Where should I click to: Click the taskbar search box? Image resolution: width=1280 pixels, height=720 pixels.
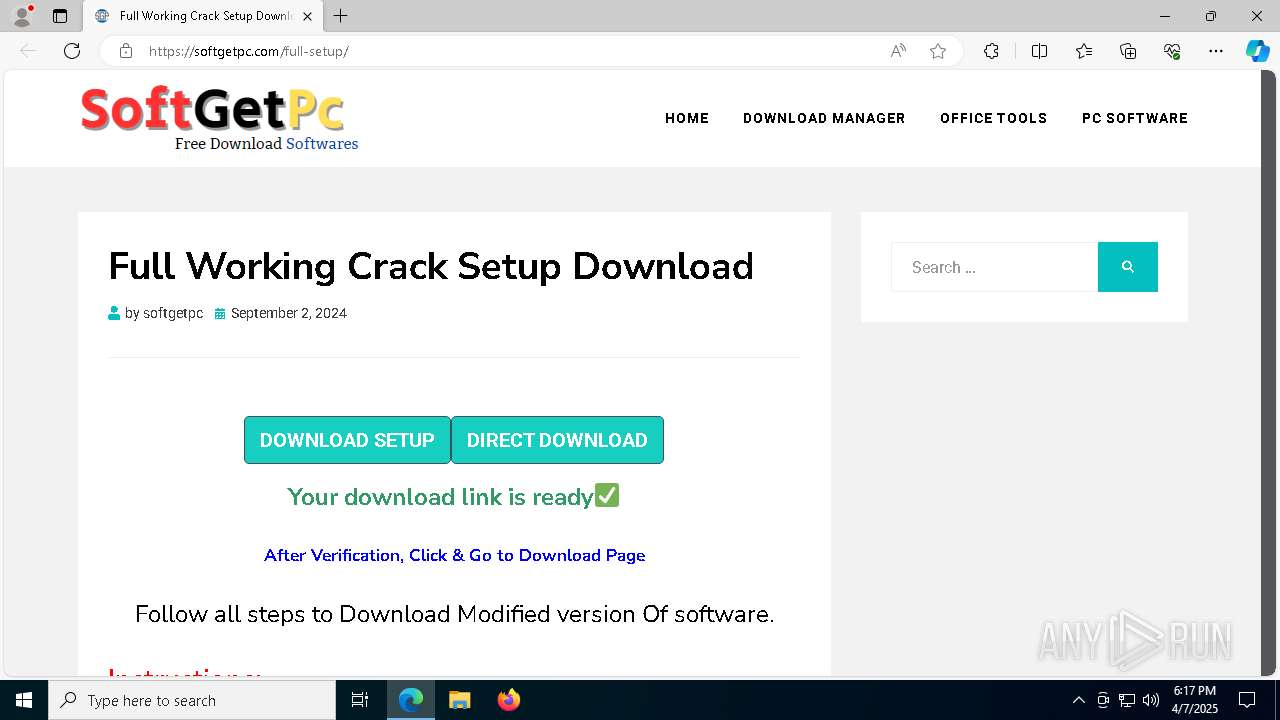coord(192,700)
